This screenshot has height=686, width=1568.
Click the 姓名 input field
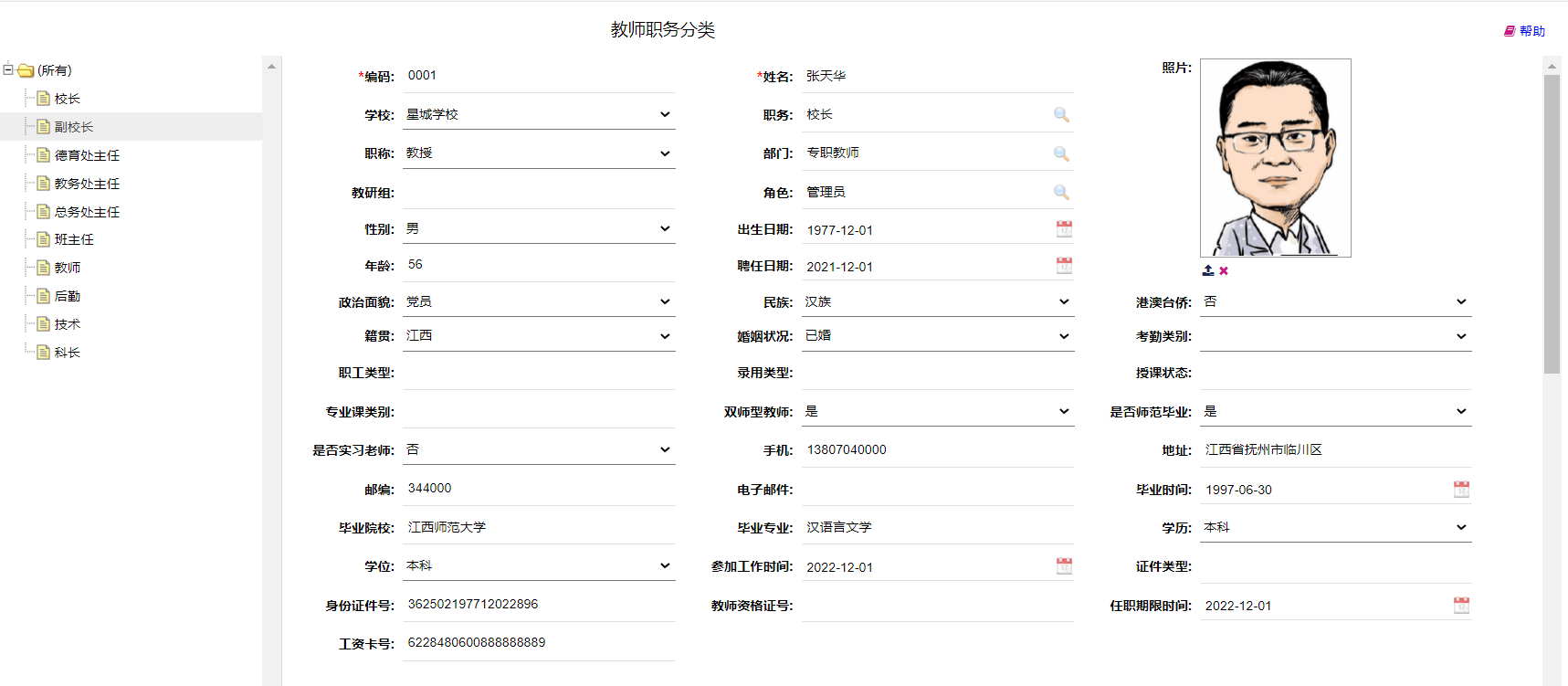click(x=938, y=76)
